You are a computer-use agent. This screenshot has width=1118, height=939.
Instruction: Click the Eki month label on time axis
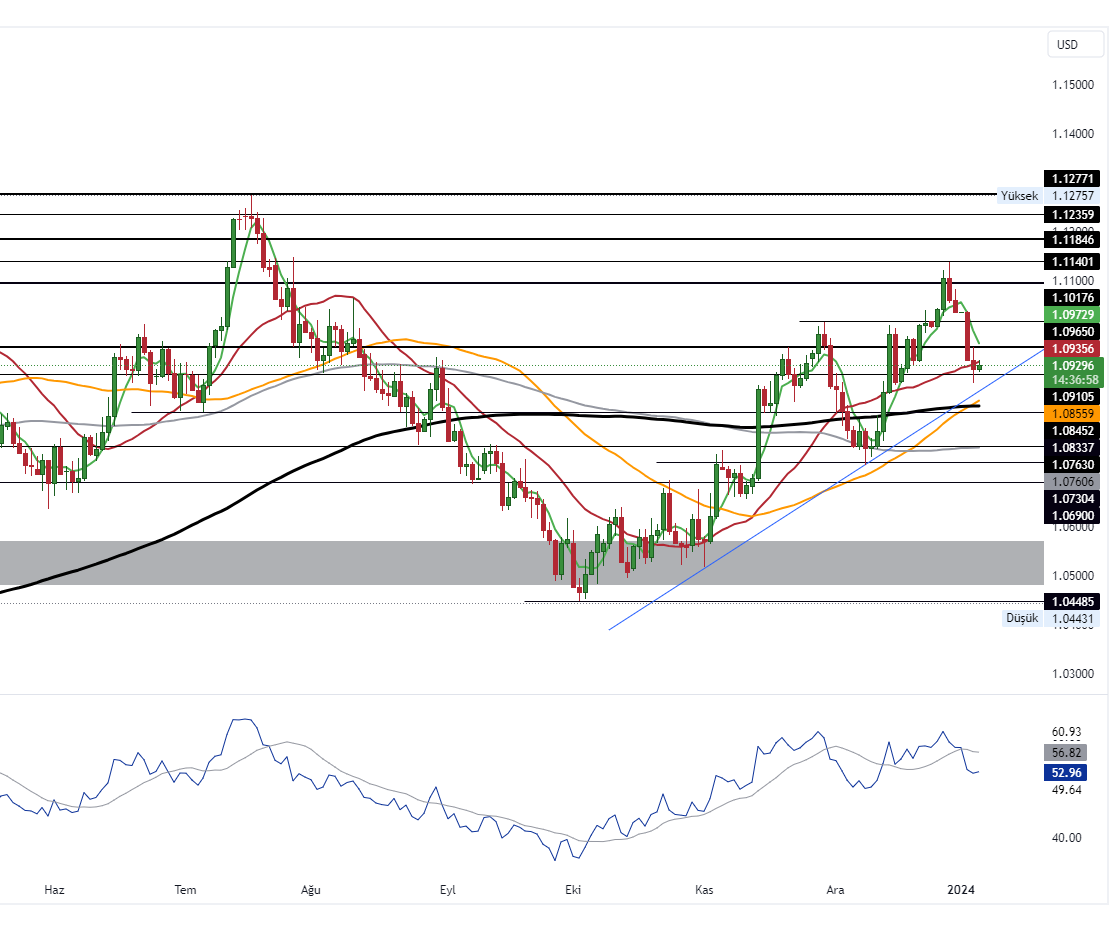[x=573, y=889]
